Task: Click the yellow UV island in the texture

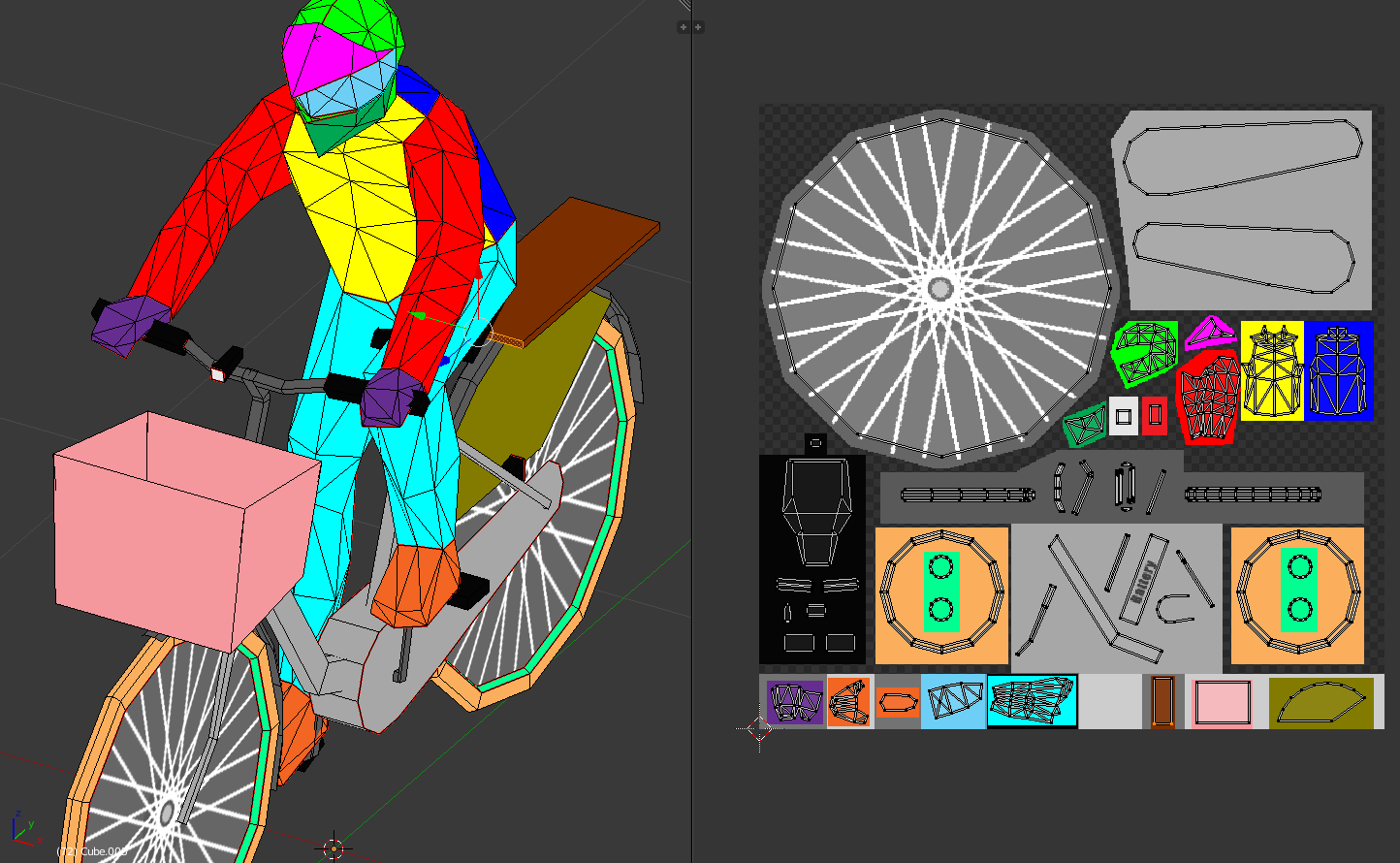Action: [x=1272, y=370]
